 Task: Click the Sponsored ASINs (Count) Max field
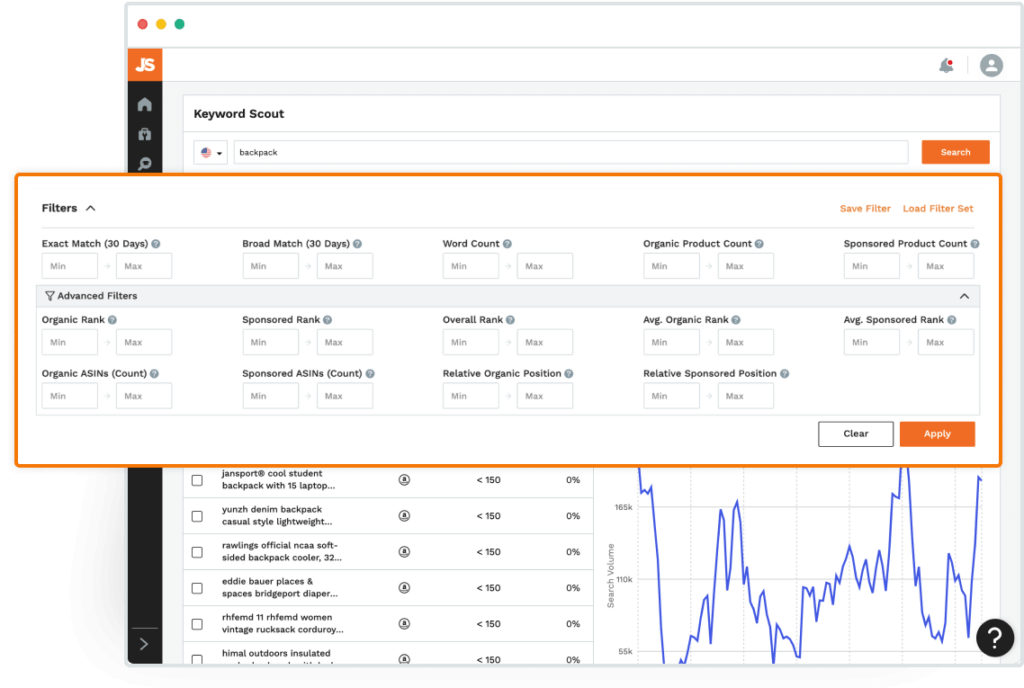pyautogui.click(x=345, y=396)
